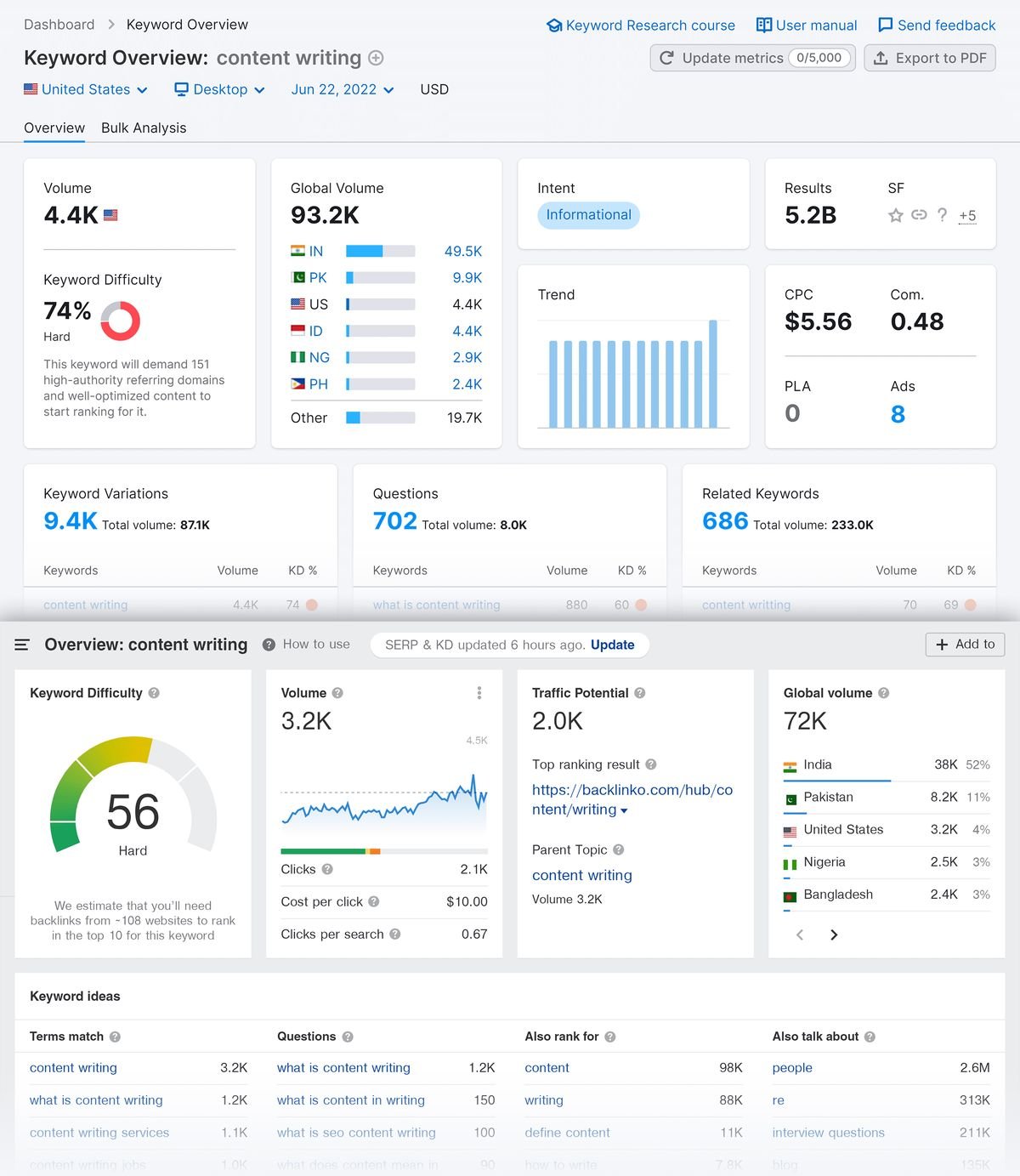The image size is (1020, 1176).
Task: Expand the Jun 22, 2022 date dropdown
Action: 342,89
